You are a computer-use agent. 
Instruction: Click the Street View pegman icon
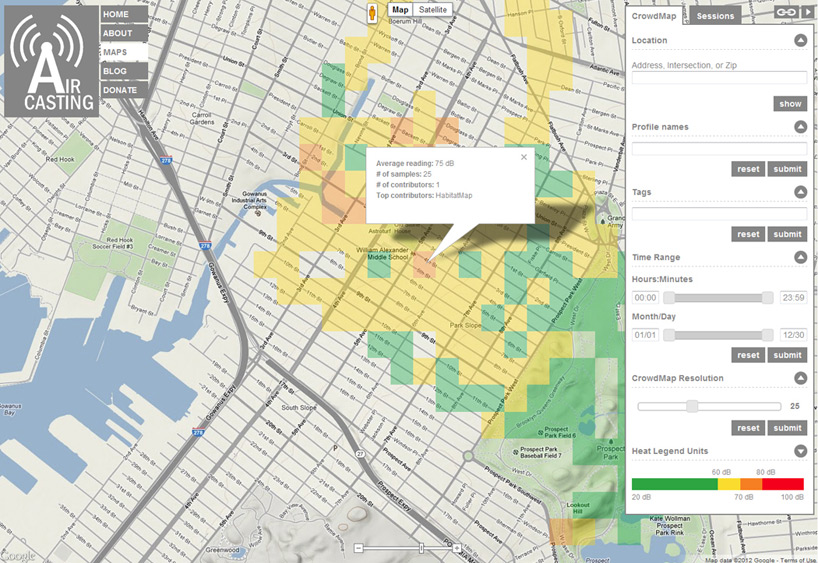pyautogui.click(x=372, y=12)
